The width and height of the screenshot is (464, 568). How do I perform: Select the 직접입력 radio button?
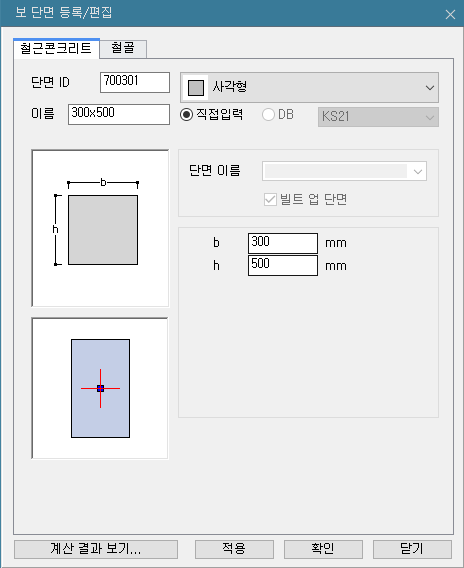click(186, 115)
